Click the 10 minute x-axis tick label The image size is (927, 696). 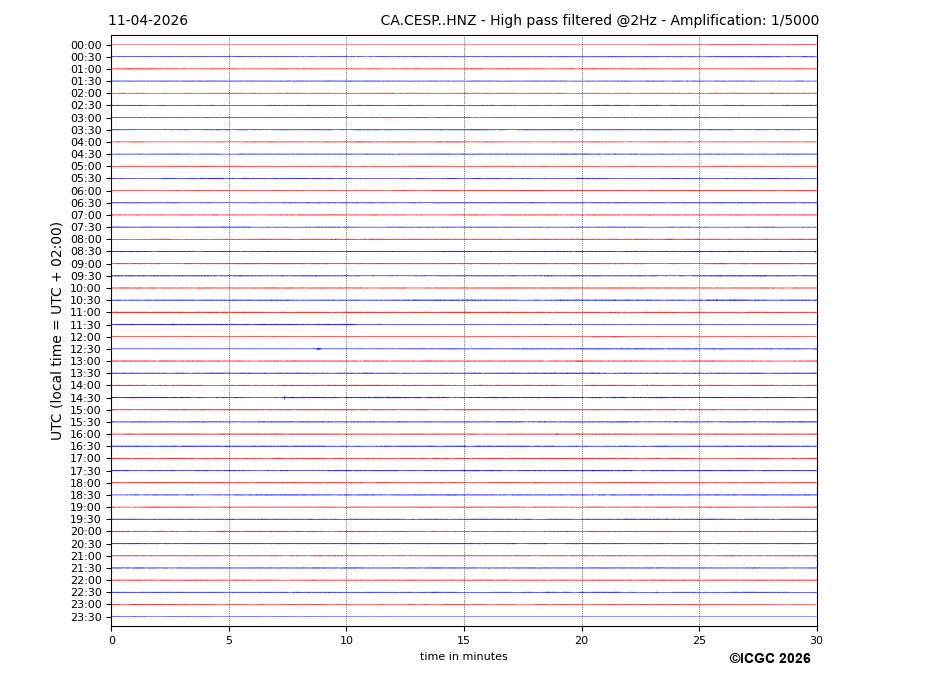(x=346, y=640)
